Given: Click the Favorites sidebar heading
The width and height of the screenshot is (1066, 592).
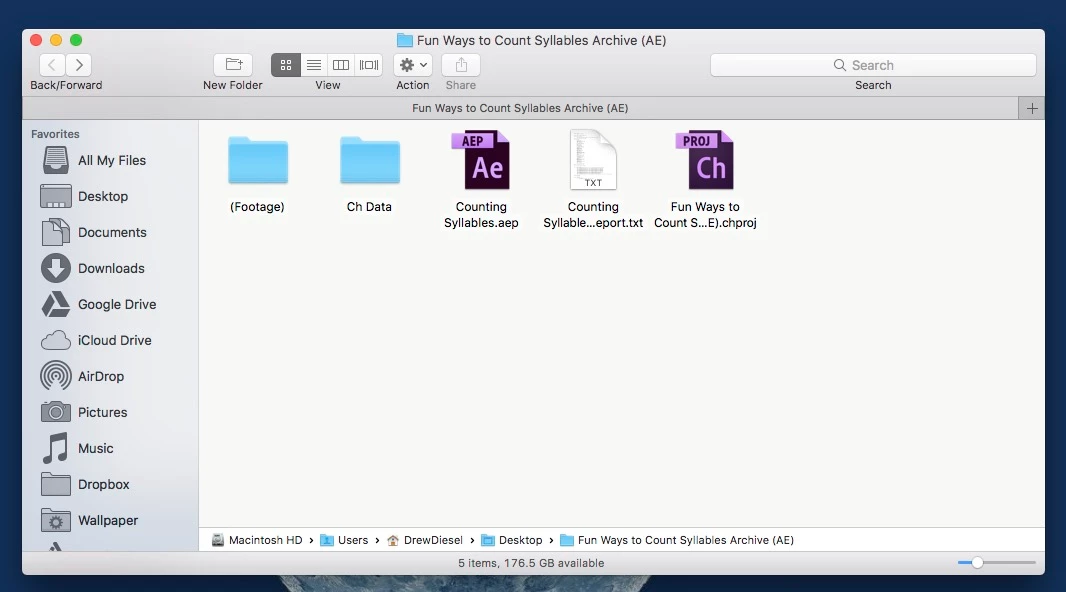Looking at the screenshot, I should 55,134.
